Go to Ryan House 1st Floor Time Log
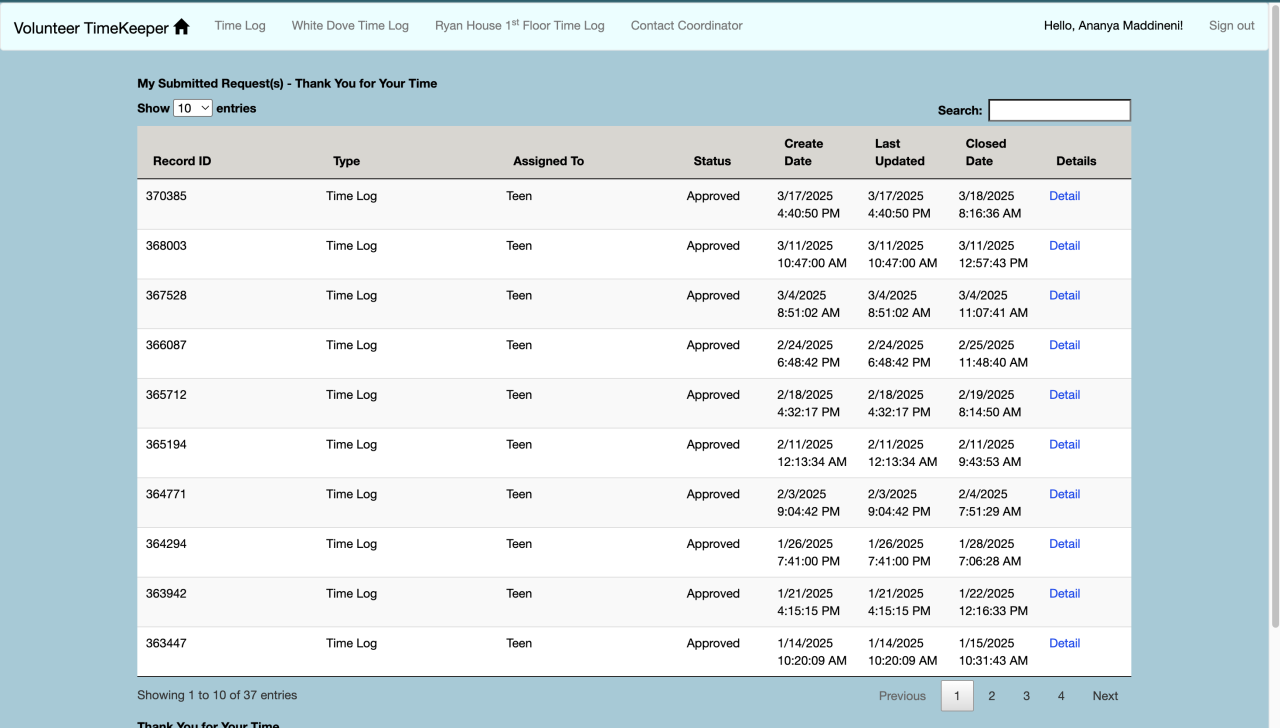 tap(519, 26)
